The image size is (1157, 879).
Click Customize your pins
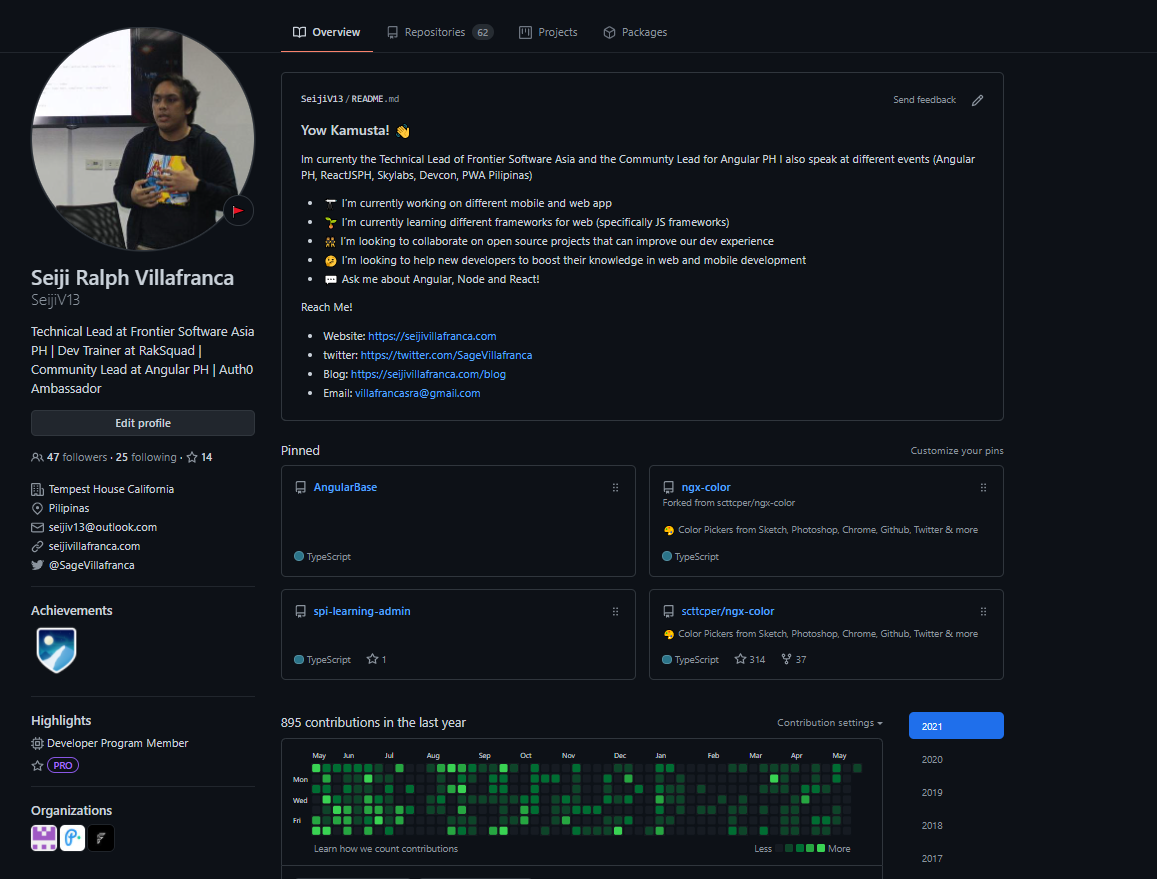pyautogui.click(x=956, y=451)
